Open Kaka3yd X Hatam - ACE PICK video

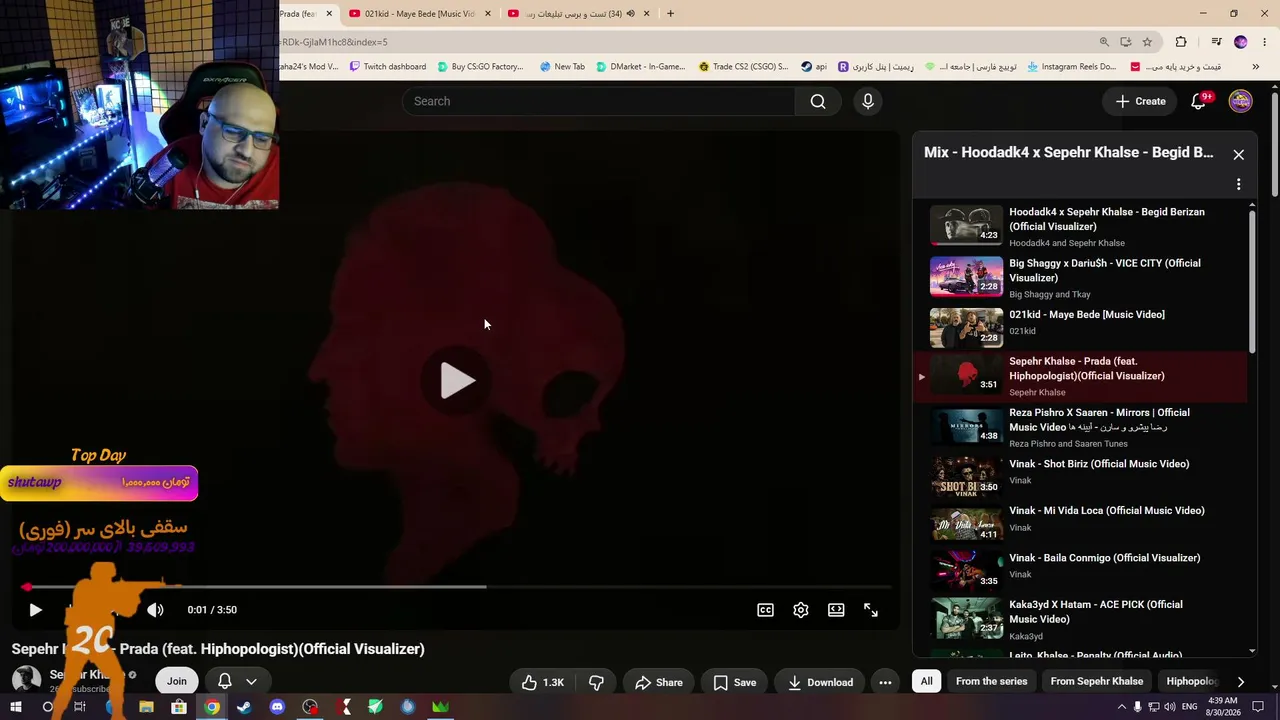[x=1081, y=619]
